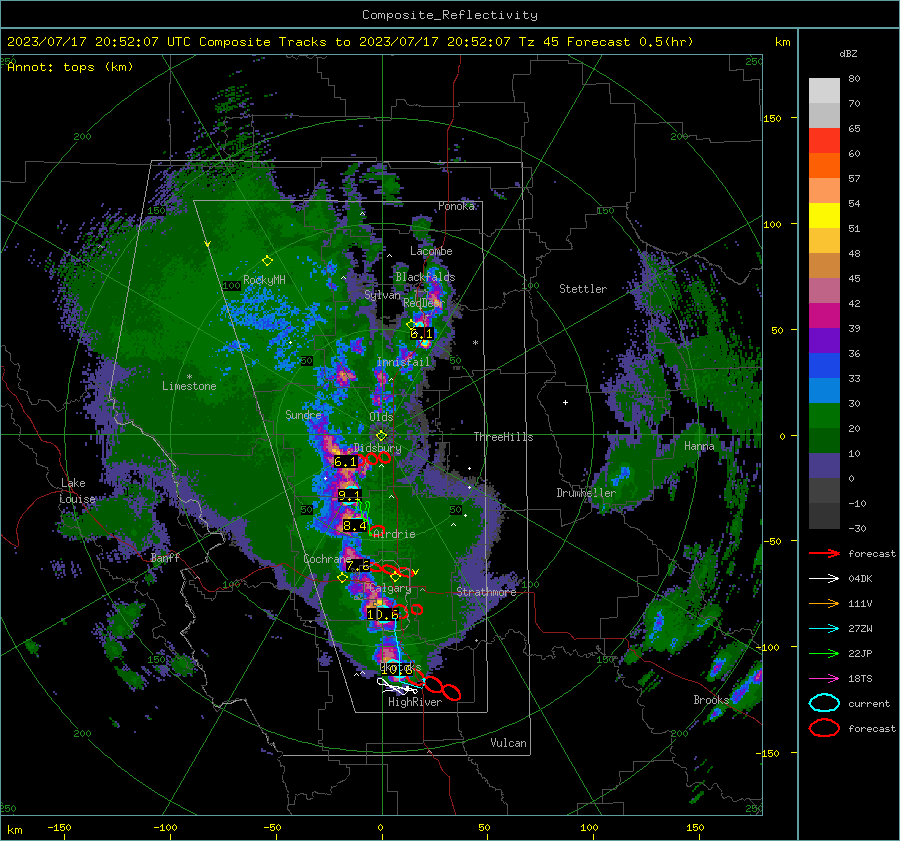Click the Drumheller city label
This screenshot has height=841, width=900.
(x=586, y=493)
